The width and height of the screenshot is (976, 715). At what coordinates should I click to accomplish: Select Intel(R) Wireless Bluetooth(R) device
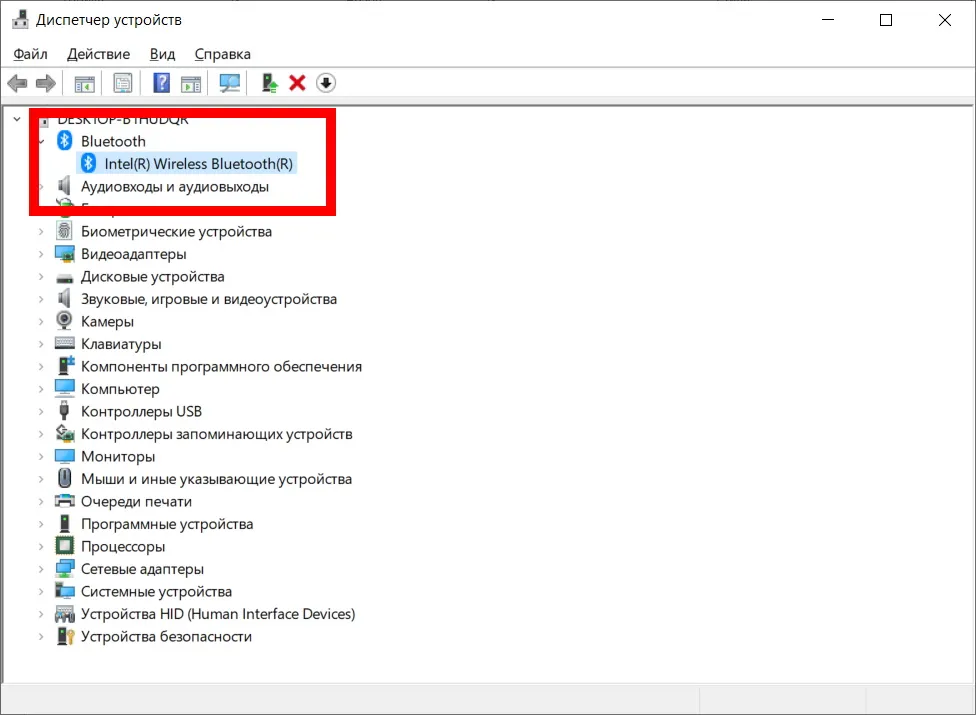(x=198, y=164)
